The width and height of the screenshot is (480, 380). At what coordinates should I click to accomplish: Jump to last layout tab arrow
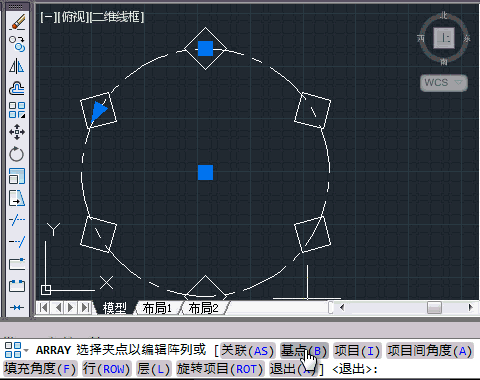pos(85,307)
